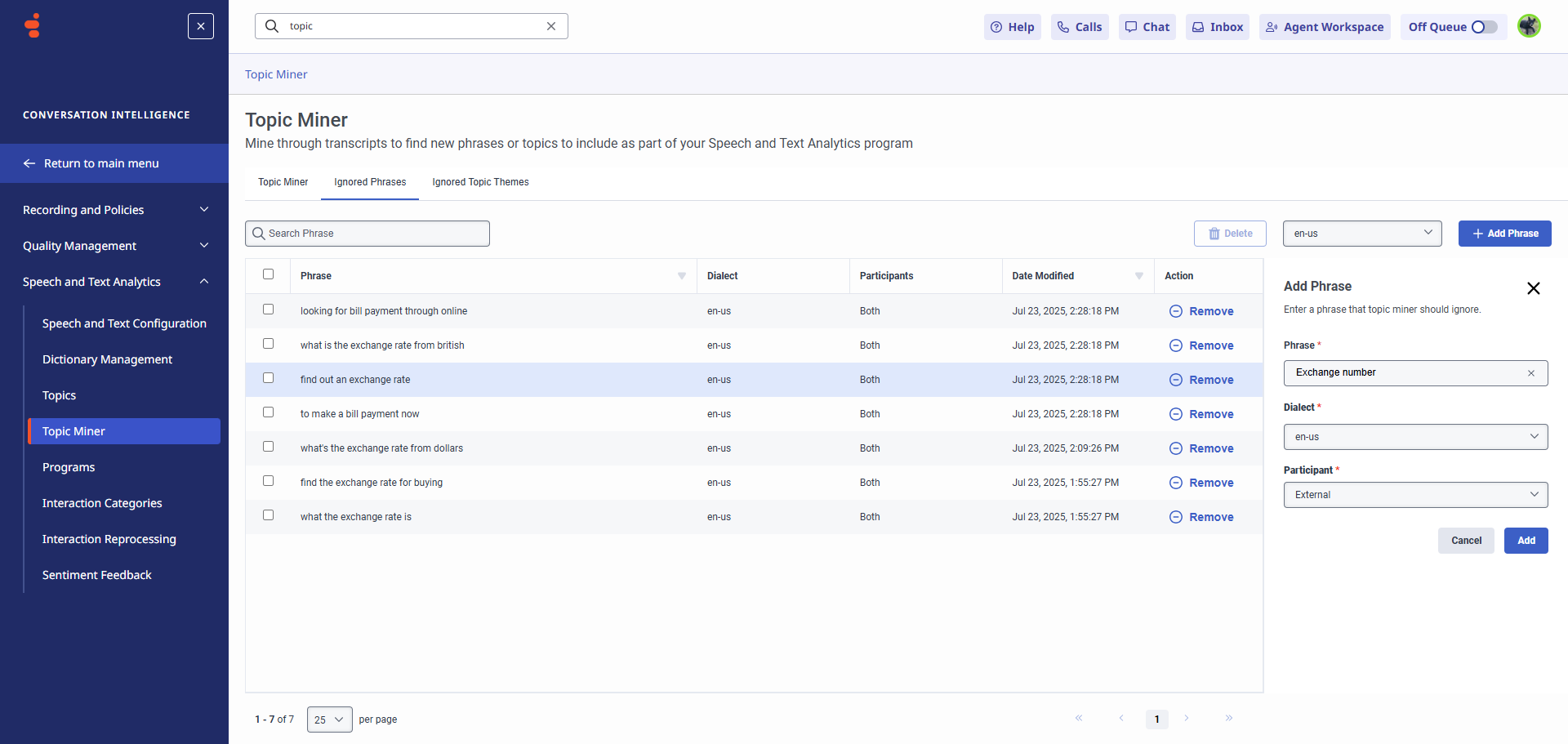Collapse sidebar using the X icon
Viewport: 1568px width, 744px height.
point(201,26)
